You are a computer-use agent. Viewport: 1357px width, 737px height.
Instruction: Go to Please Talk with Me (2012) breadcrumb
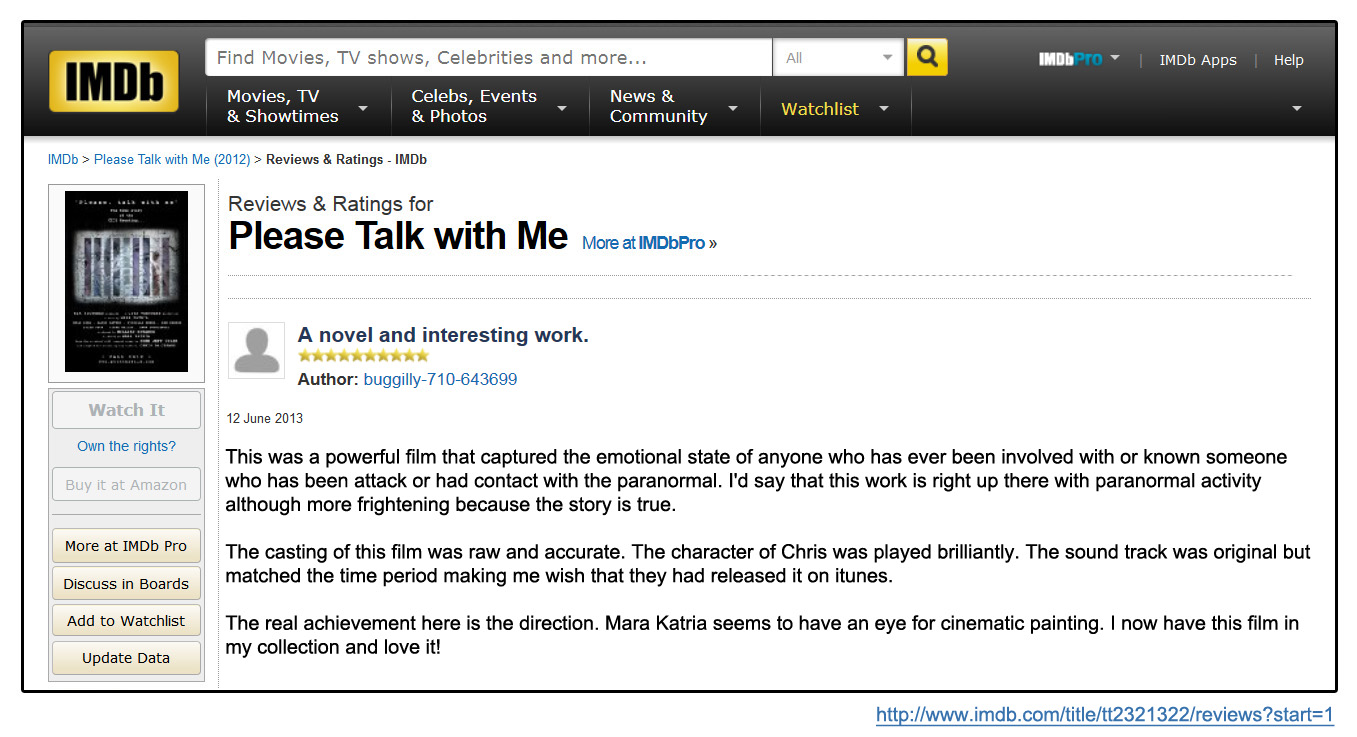pos(172,160)
